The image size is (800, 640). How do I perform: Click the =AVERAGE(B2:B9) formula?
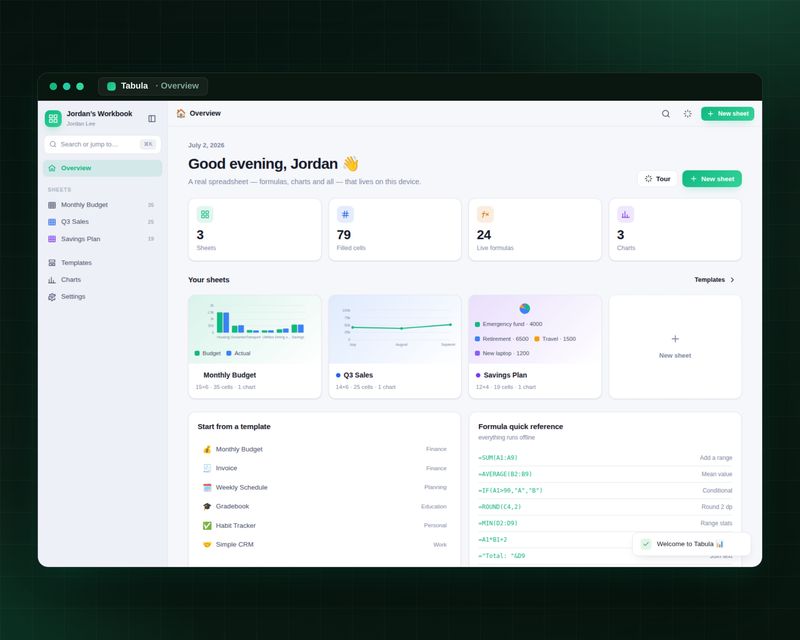pyautogui.click(x=505, y=474)
